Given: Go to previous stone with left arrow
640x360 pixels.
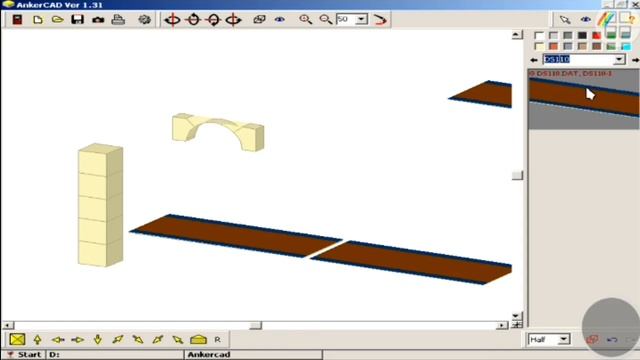Looking at the screenshot, I should 534,60.
